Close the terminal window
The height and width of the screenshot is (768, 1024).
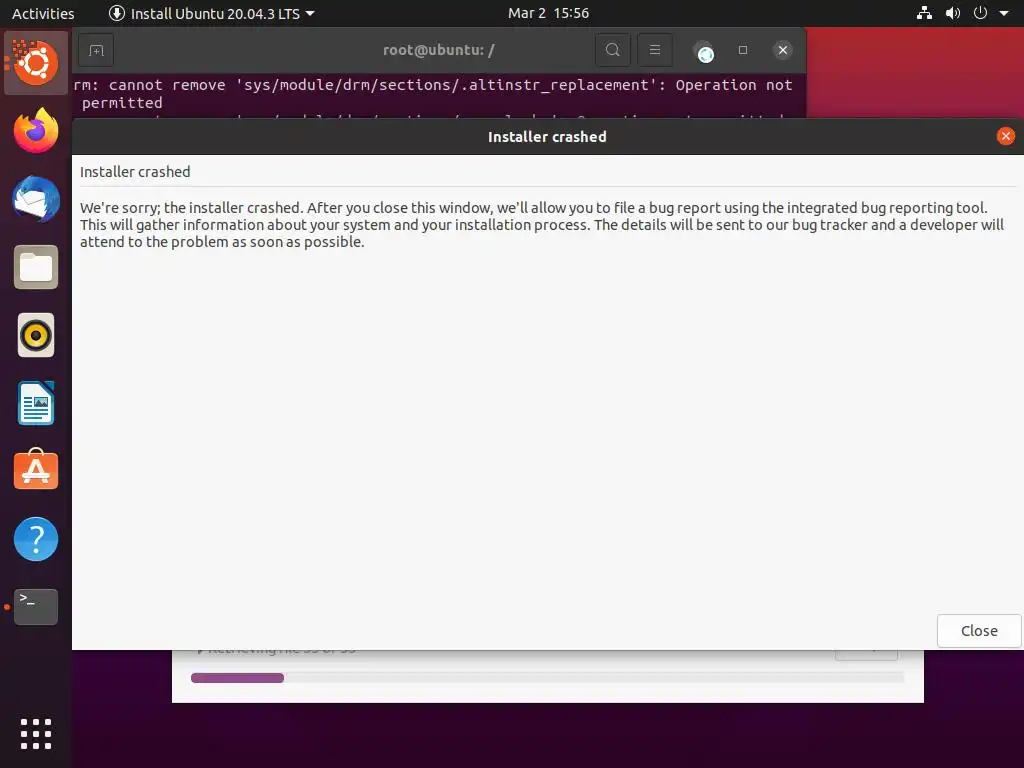pyautogui.click(x=783, y=50)
